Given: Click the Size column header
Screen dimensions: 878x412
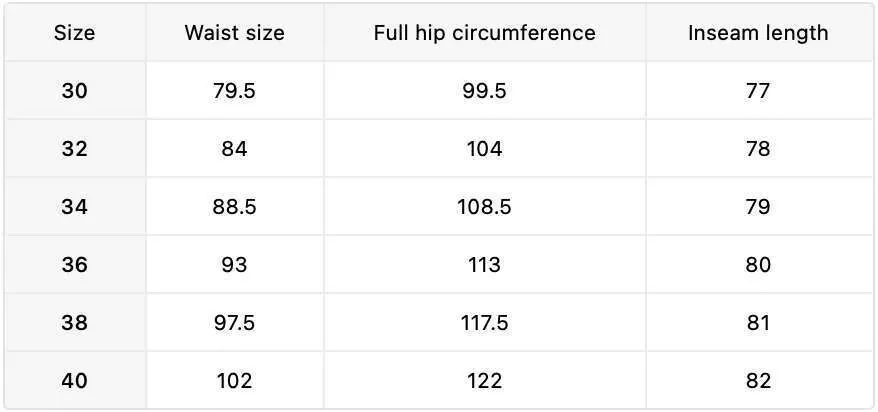Looking at the screenshot, I should (x=74, y=33).
